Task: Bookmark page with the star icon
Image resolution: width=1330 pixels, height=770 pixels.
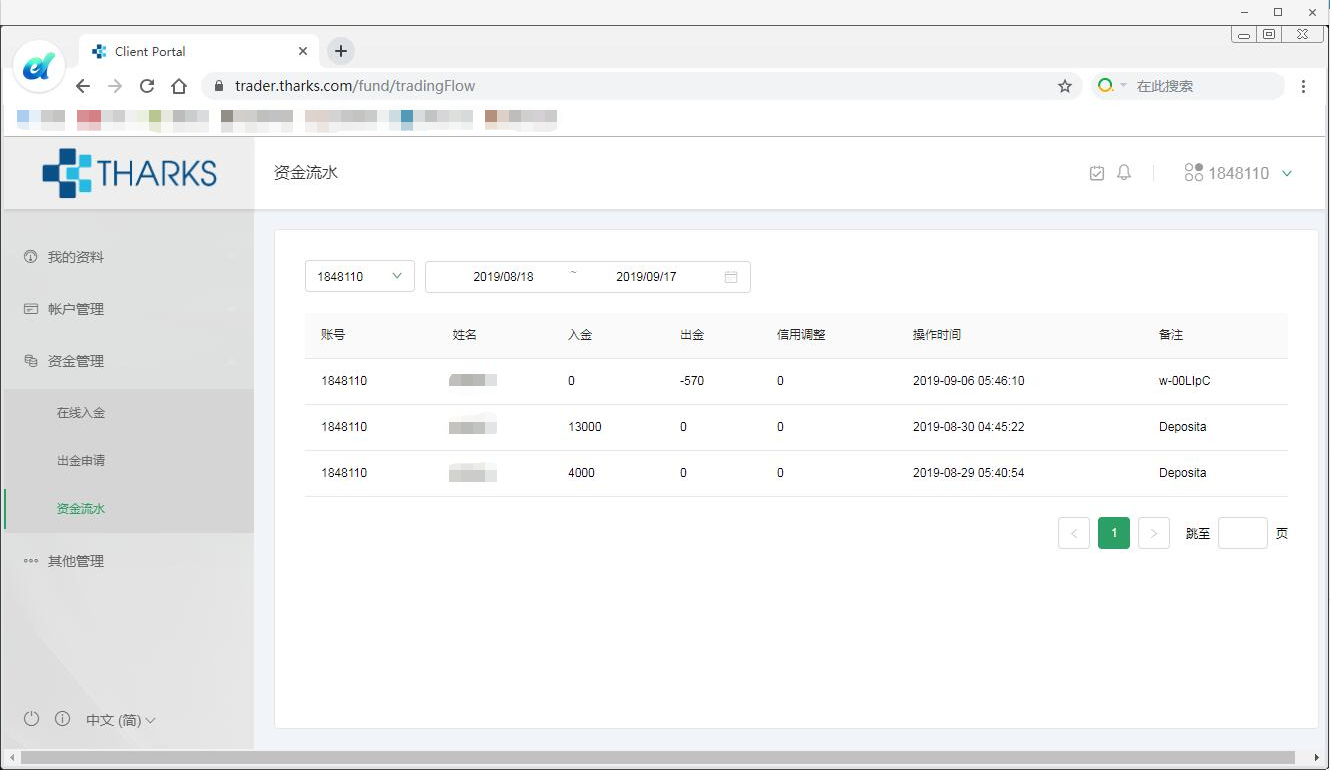Action: point(1065,86)
